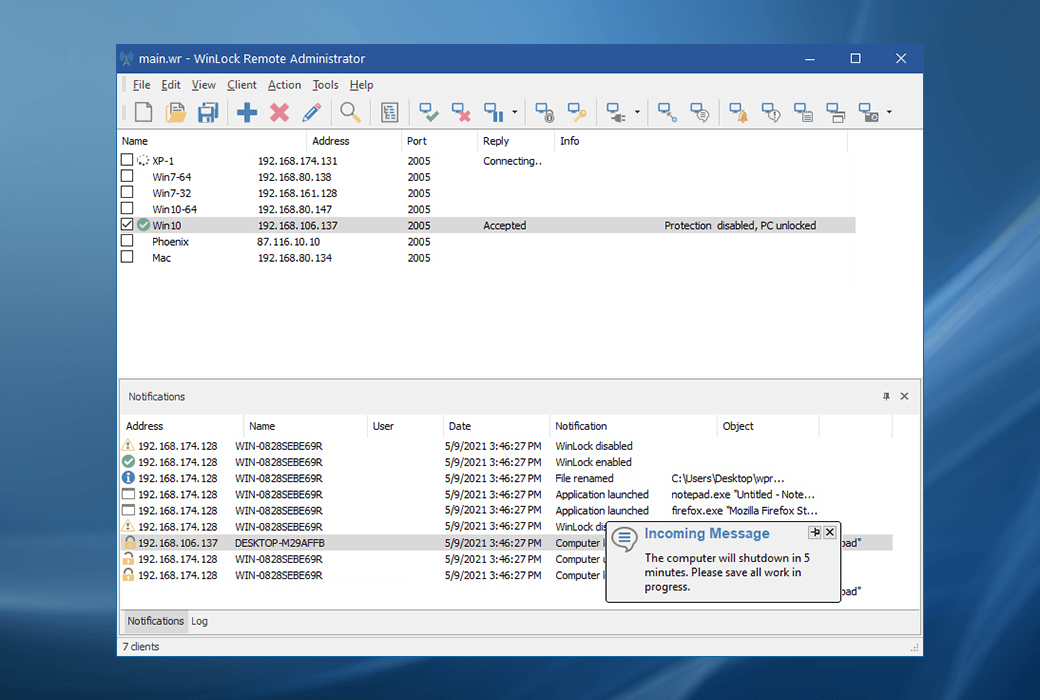This screenshot has height=700, width=1040.
Task: Check the Win7-32 client checkbox
Action: click(x=127, y=192)
